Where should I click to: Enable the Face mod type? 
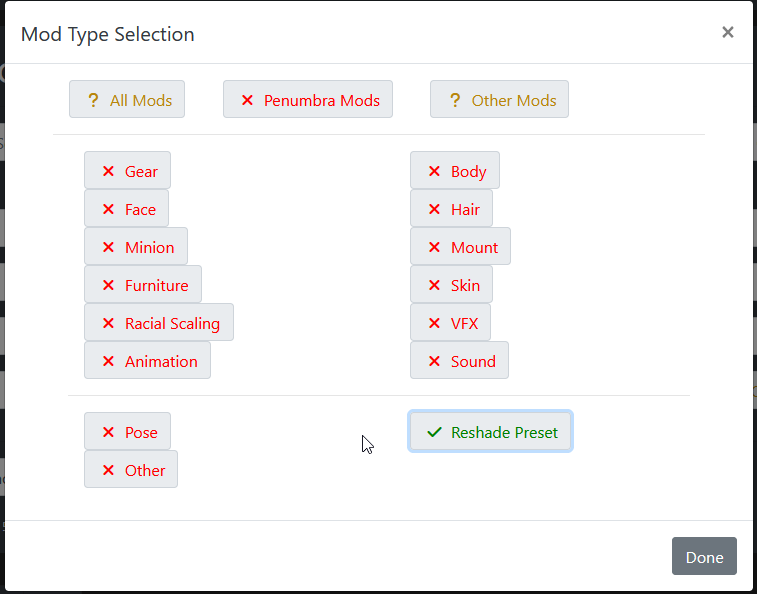tap(126, 209)
